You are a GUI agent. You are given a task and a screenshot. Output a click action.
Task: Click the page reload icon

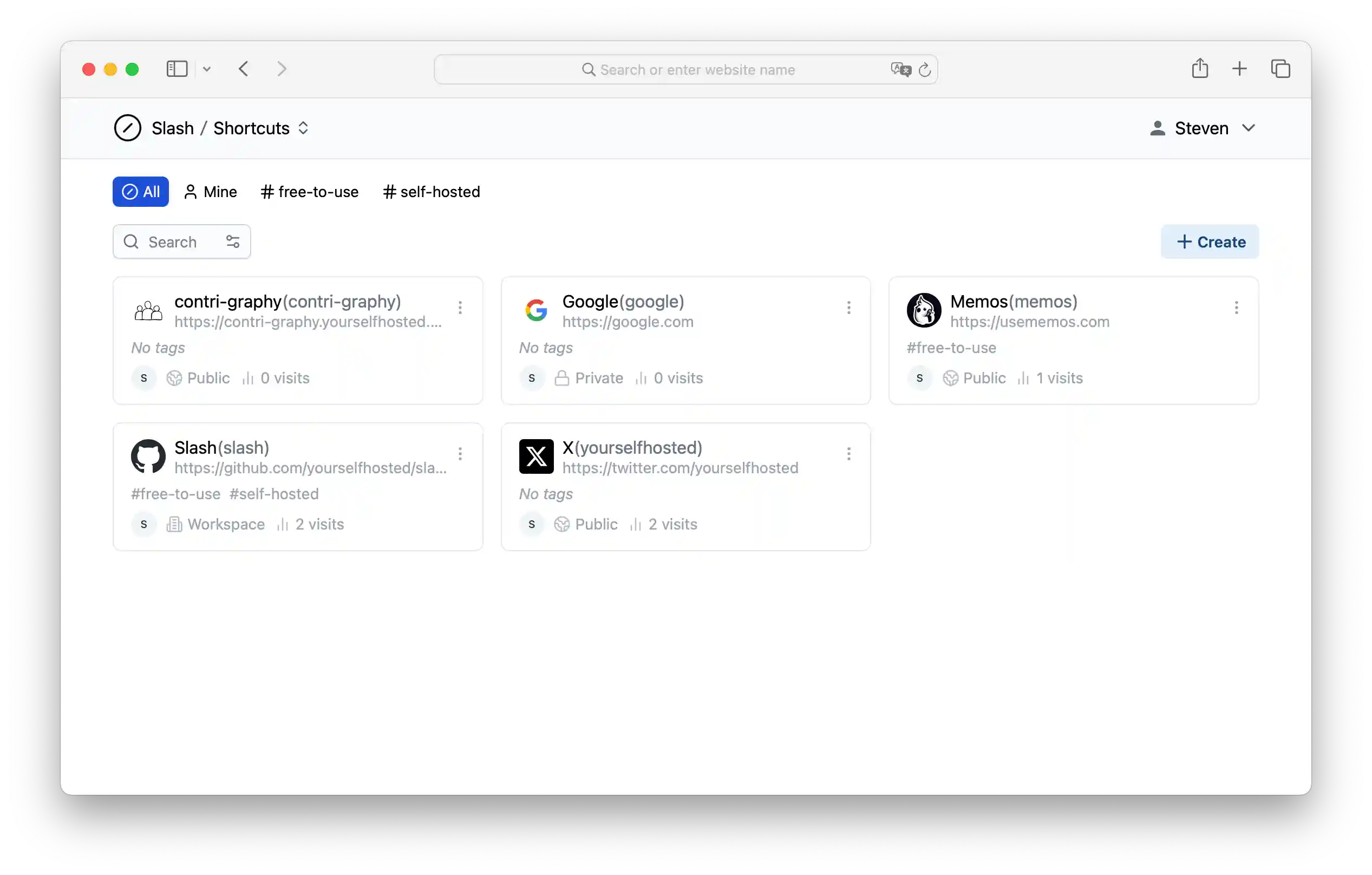point(924,69)
